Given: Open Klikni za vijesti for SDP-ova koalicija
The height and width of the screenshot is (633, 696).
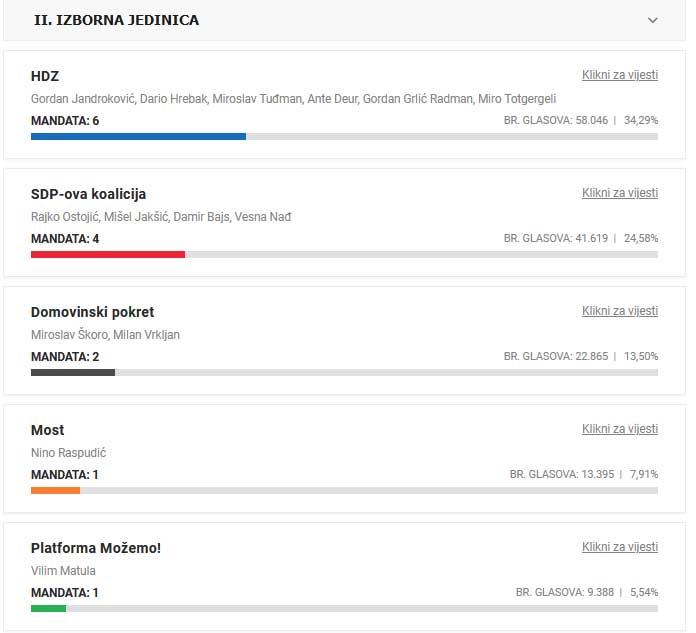Looking at the screenshot, I should coord(620,193).
